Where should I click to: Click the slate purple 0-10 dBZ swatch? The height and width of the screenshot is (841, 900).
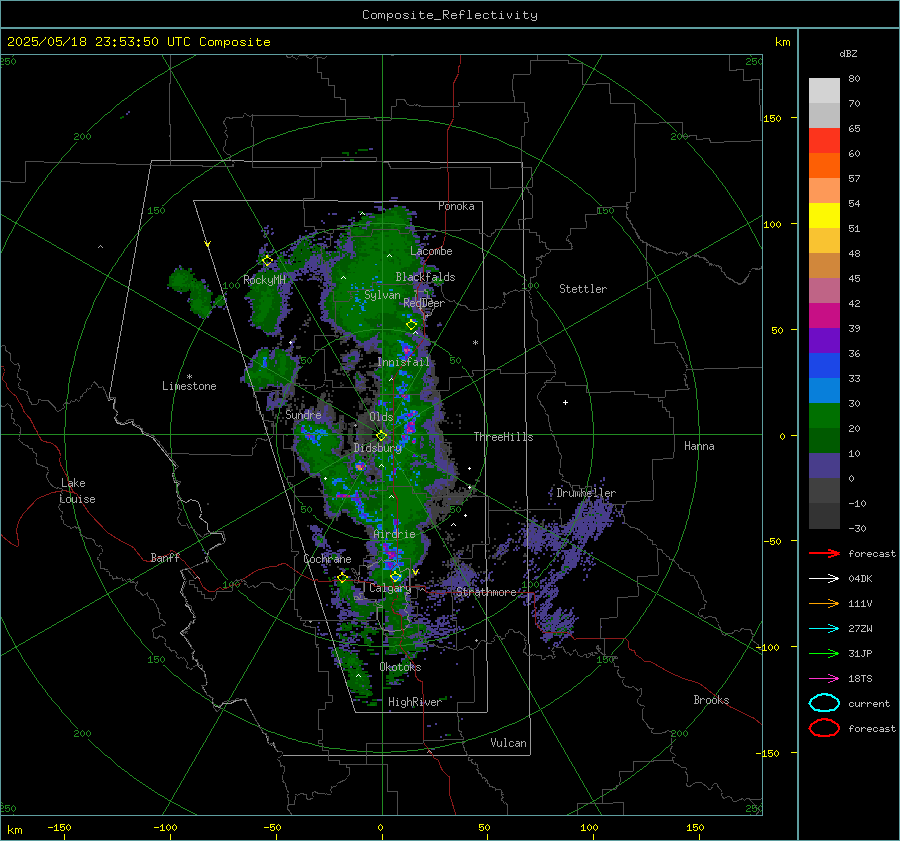point(824,466)
